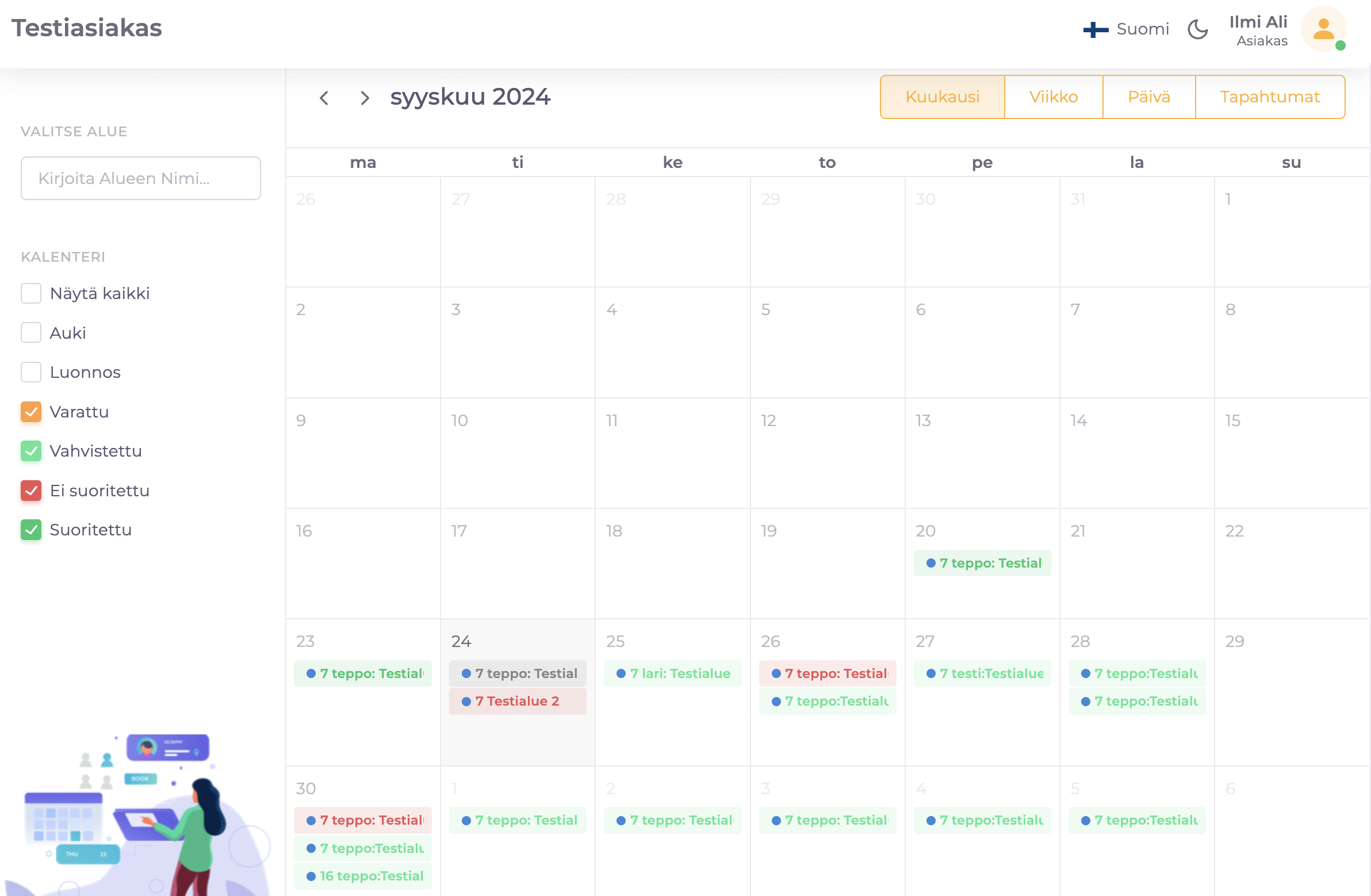Click the area name search field
Screen dimensions: 1371x896
point(140,179)
